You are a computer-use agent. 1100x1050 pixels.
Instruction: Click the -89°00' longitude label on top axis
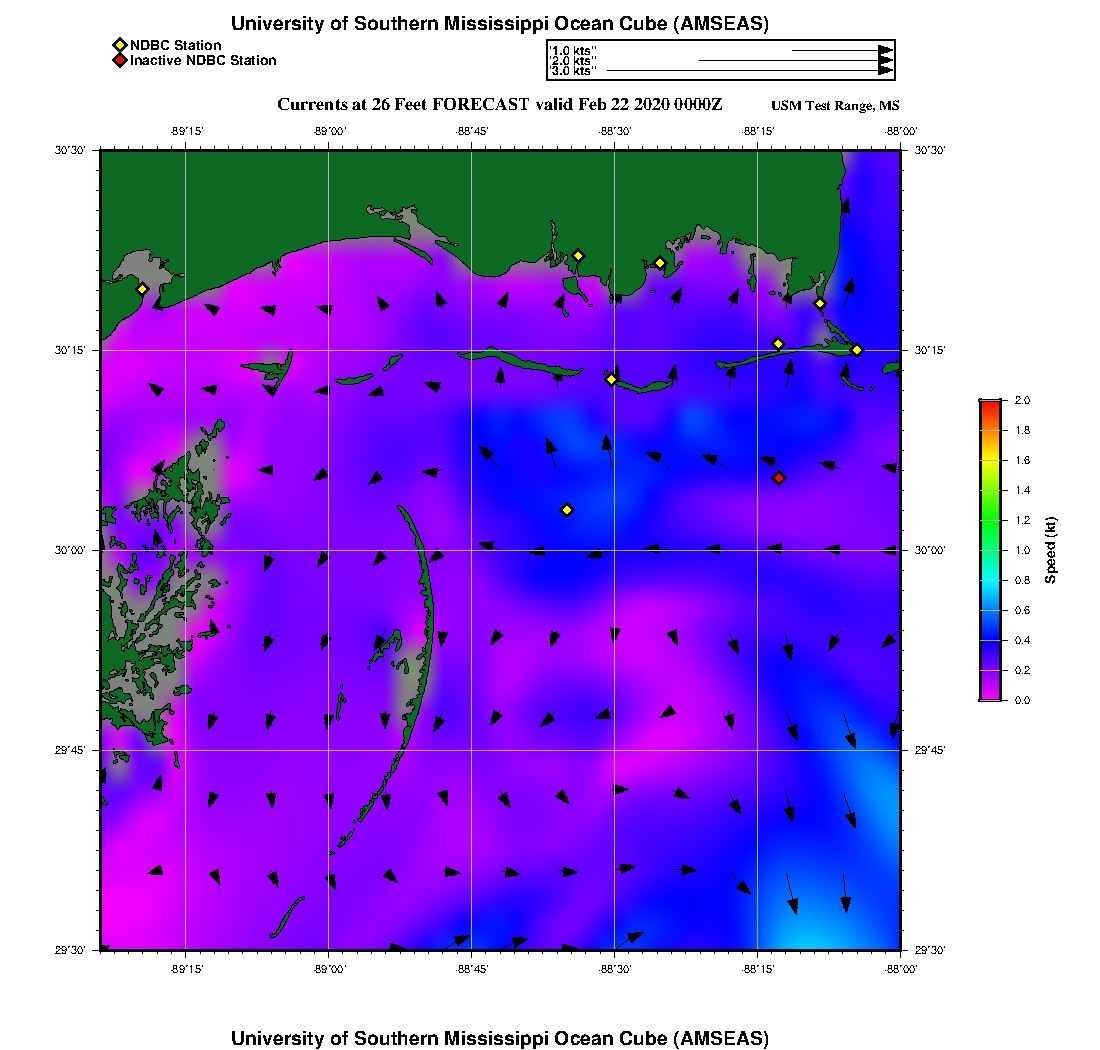[329, 131]
